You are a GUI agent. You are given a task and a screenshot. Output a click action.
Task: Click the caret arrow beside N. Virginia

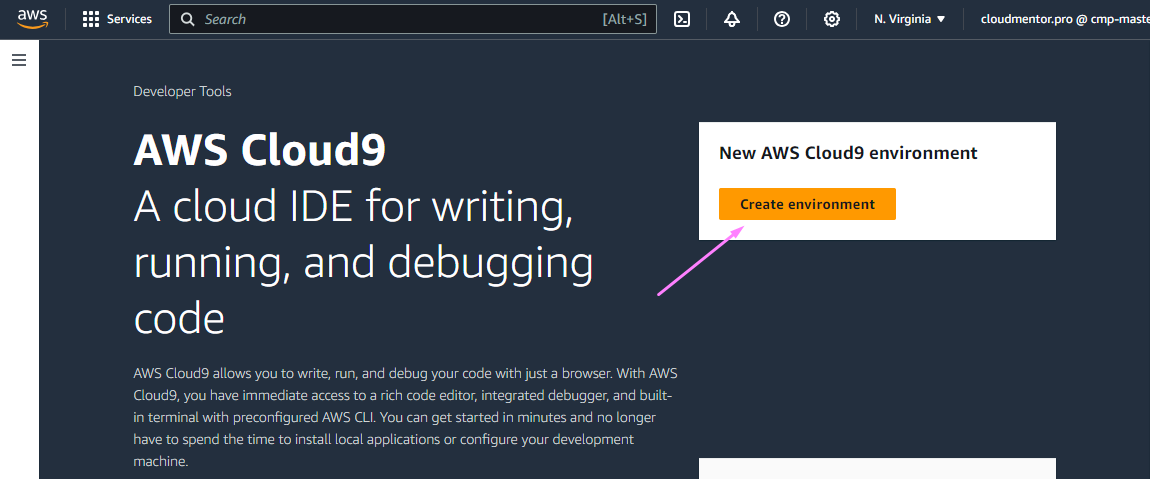click(x=941, y=19)
